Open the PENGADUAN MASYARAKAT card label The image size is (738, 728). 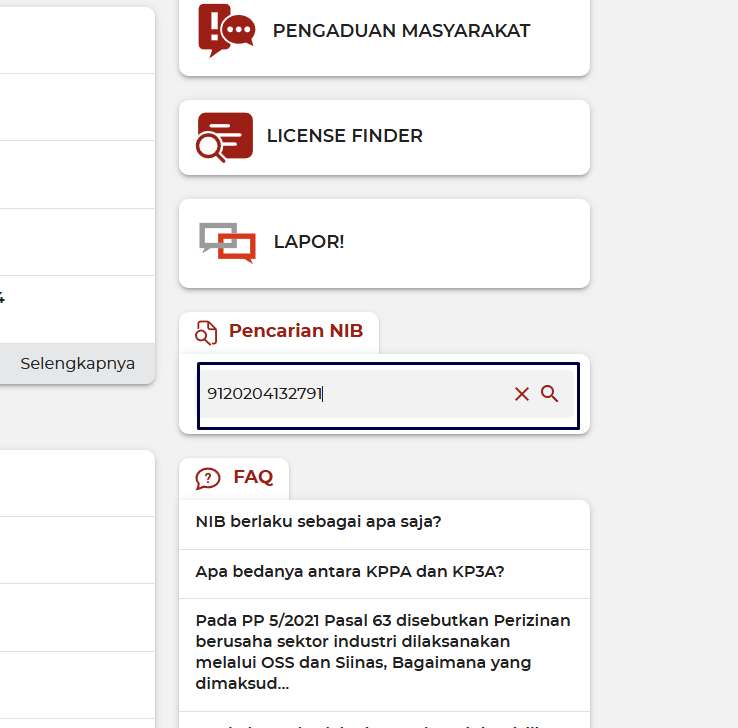[401, 31]
